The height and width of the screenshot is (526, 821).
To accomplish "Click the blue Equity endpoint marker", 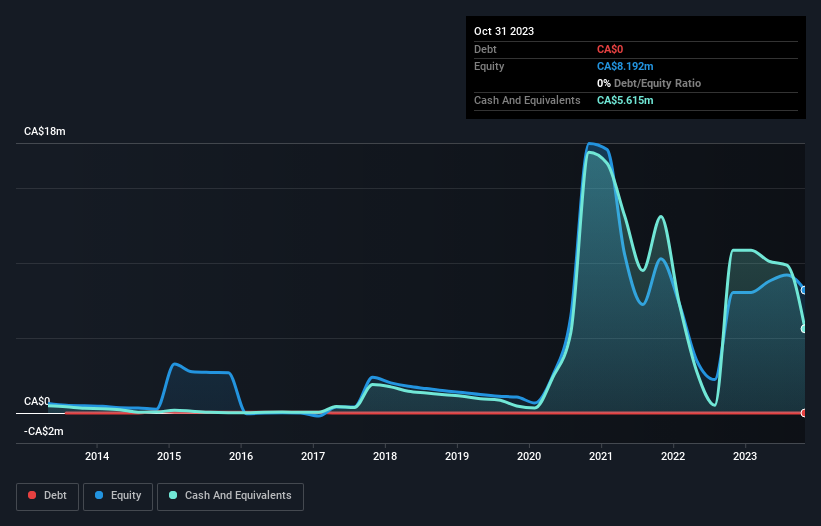I will pyautogui.click(x=804, y=290).
